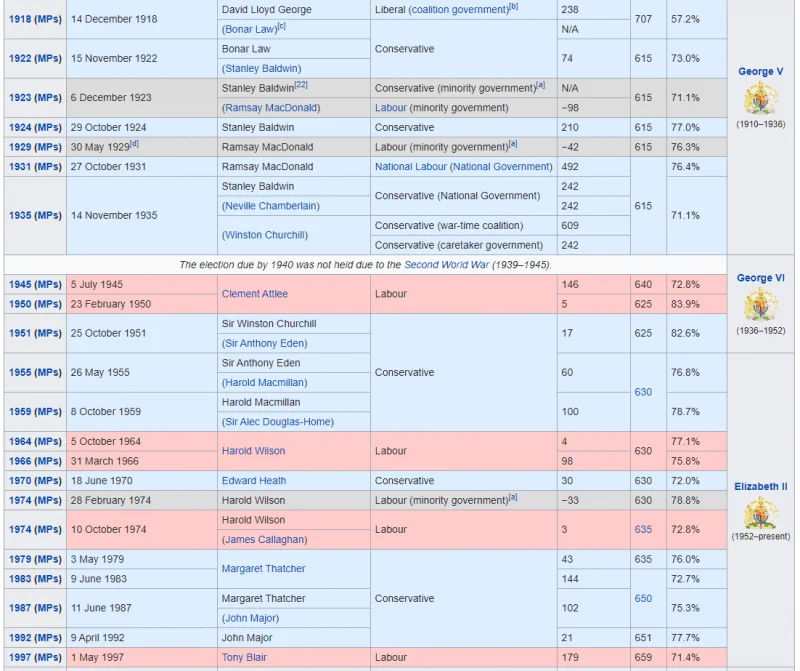800x671 pixels.
Task: Click the George V royal arms image
Action: tap(760, 98)
